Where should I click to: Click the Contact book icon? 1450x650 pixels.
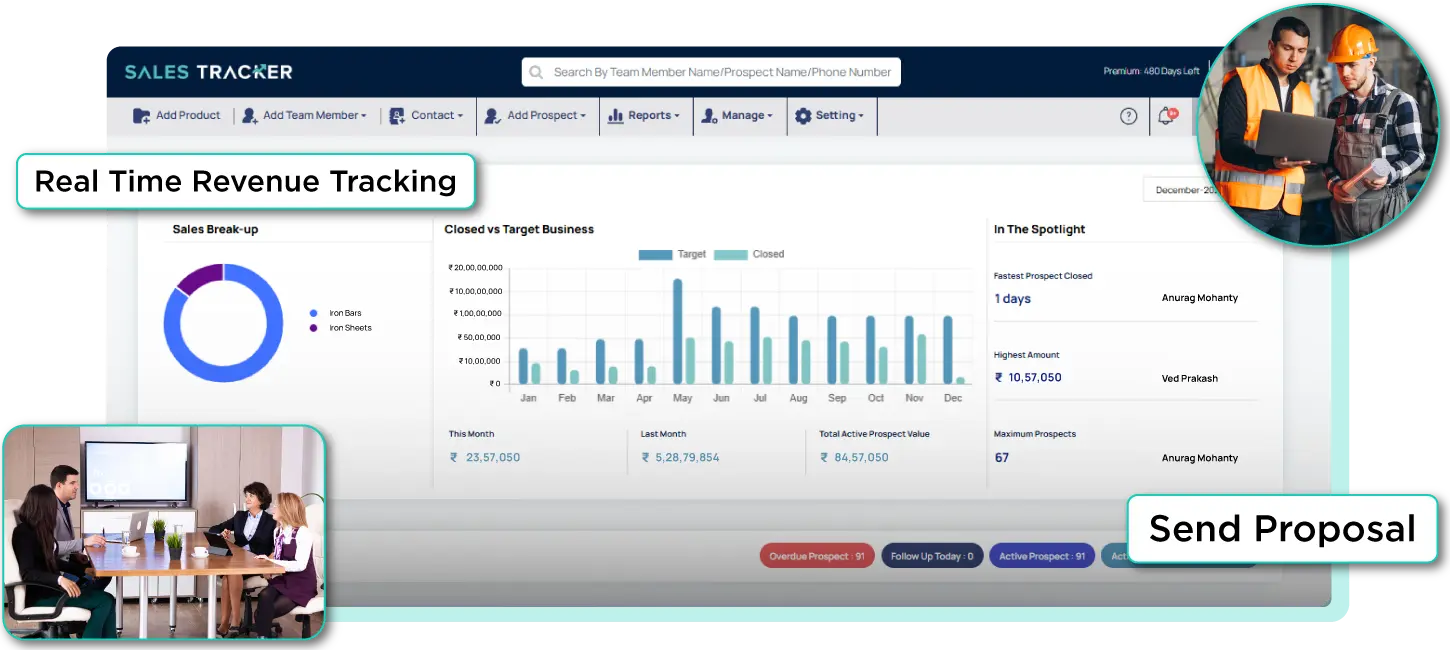397,116
